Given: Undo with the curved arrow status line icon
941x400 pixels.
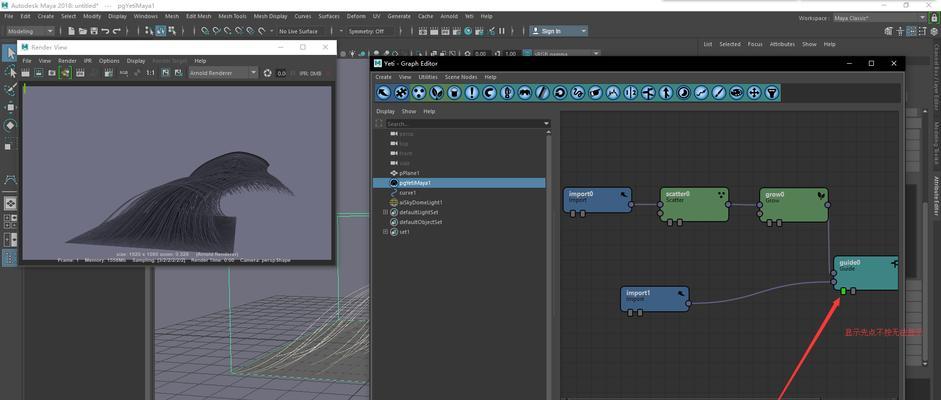Looking at the screenshot, I should [106, 31].
